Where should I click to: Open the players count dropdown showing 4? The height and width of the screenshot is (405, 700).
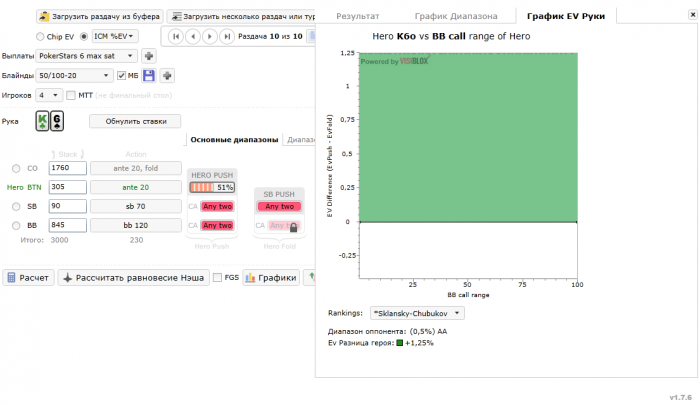tap(49, 95)
